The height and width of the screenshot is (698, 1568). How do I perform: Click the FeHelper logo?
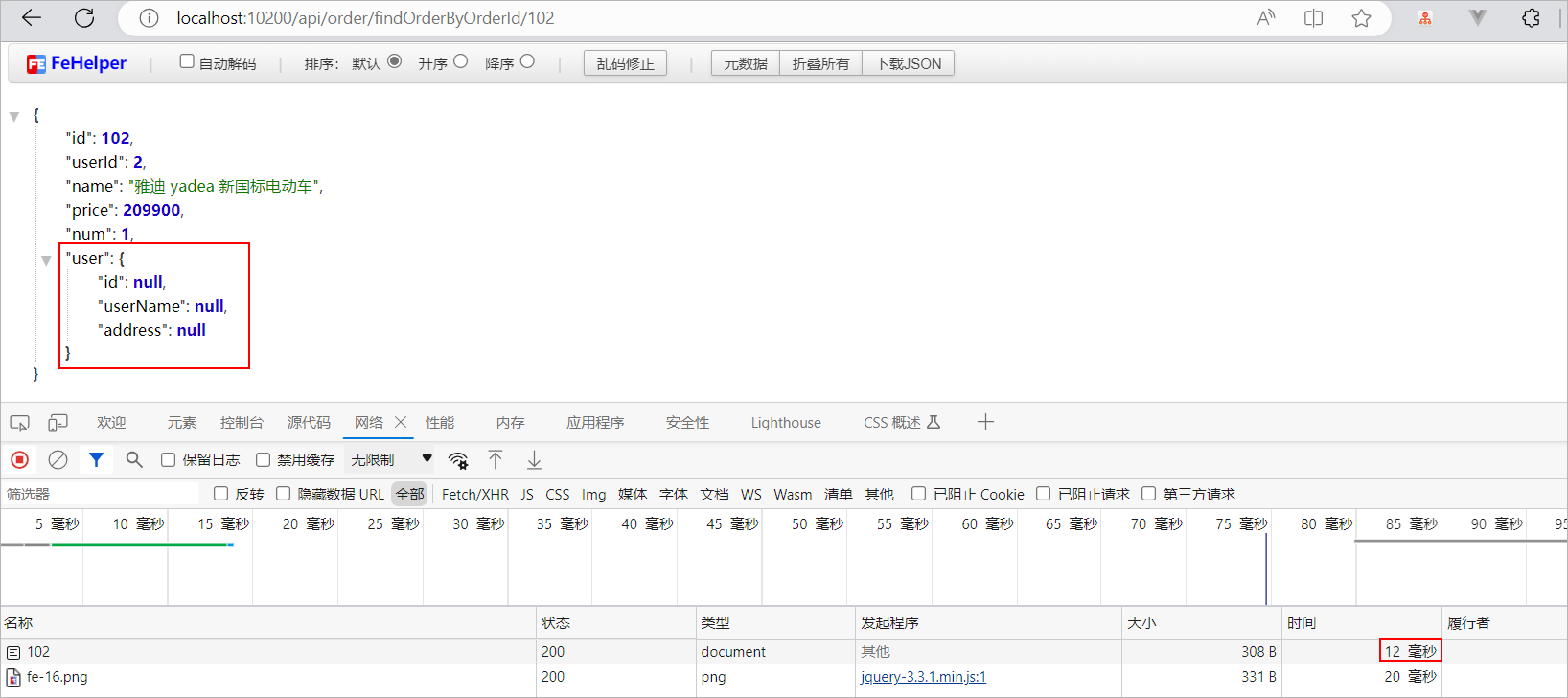[x=77, y=63]
